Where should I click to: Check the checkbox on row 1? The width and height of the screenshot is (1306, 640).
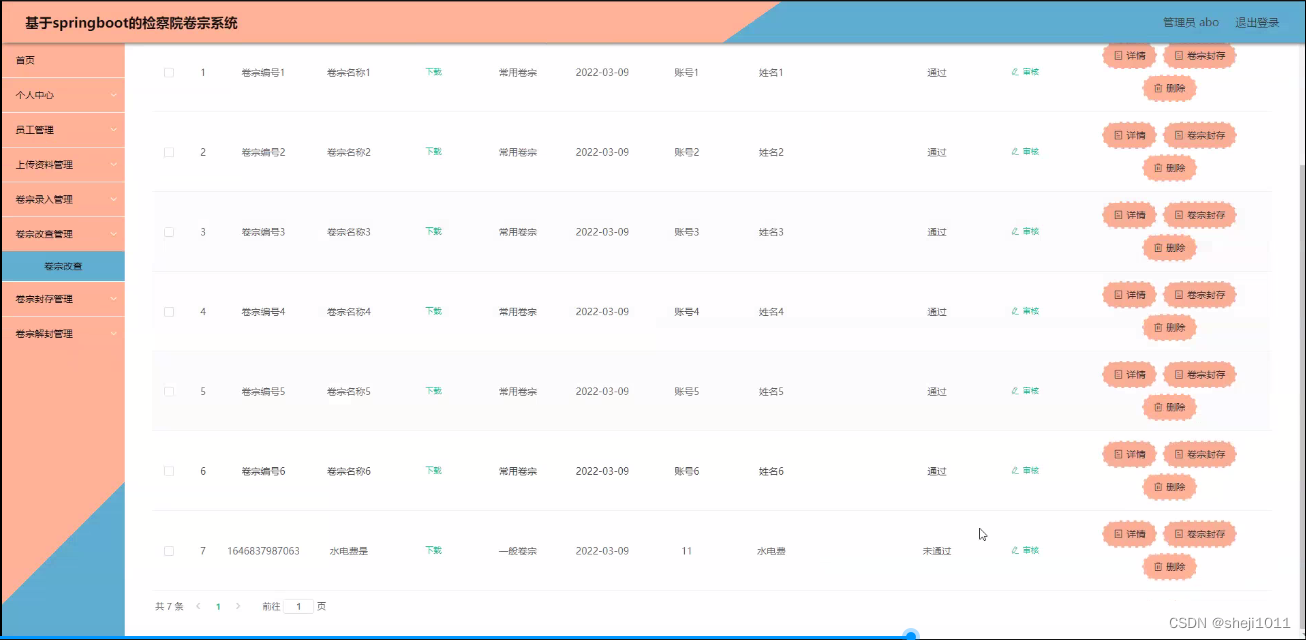click(168, 71)
